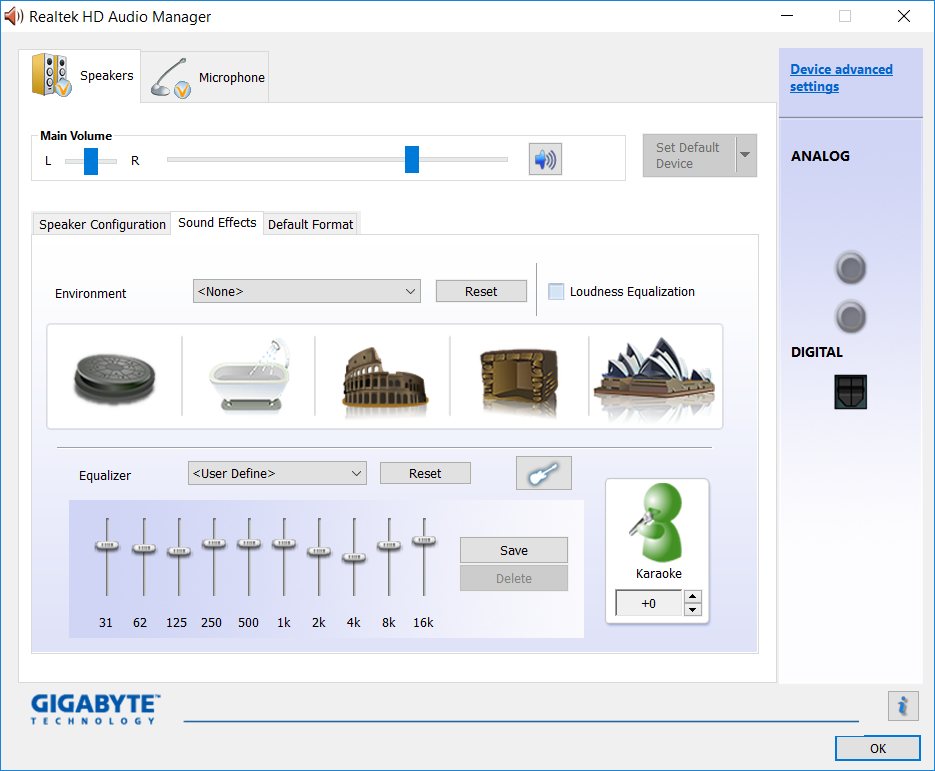The image size is (935, 771).
Task: Open Device advanced settings link
Action: 841,78
